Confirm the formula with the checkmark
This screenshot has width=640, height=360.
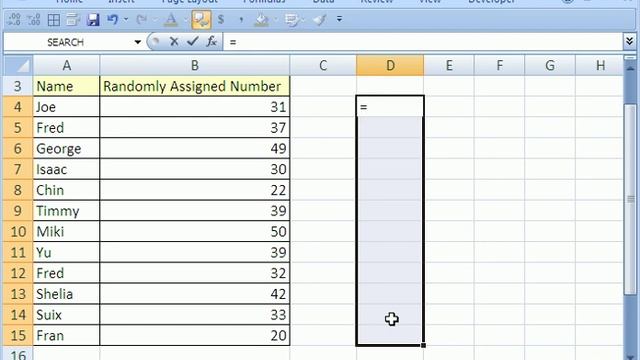point(193,42)
